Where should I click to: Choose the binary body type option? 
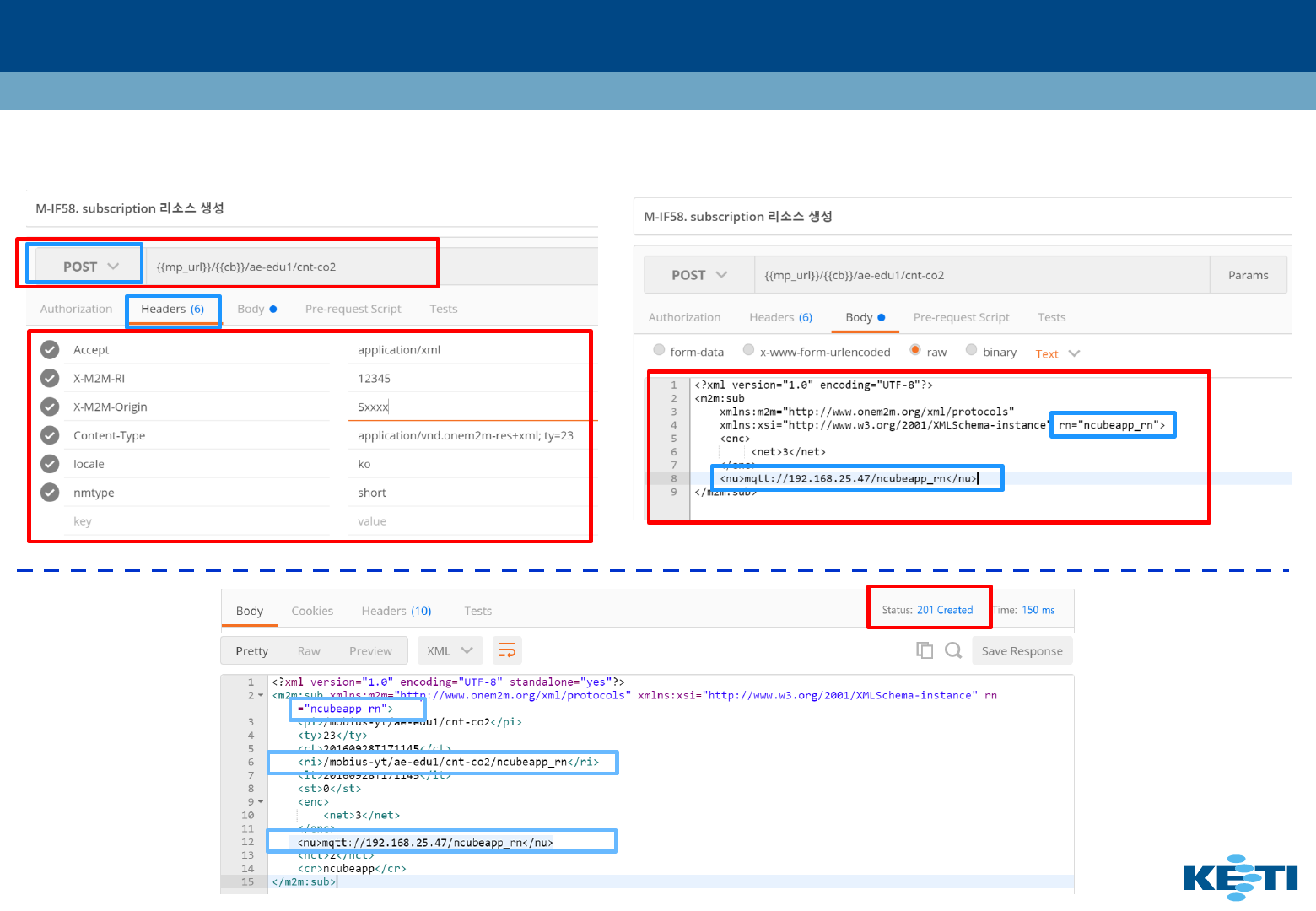972,350
